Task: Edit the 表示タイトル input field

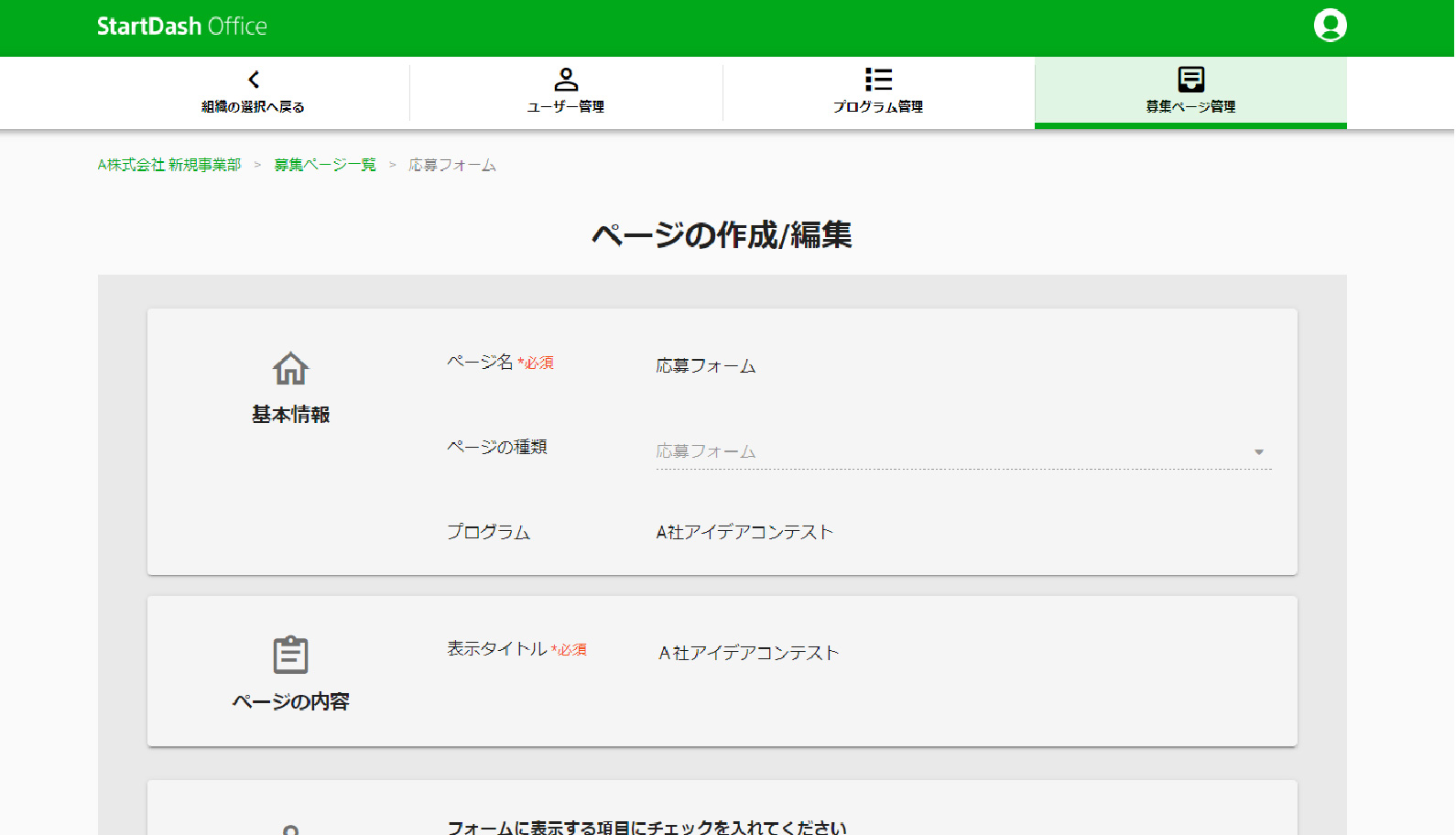Action: click(x=963, y=653)
